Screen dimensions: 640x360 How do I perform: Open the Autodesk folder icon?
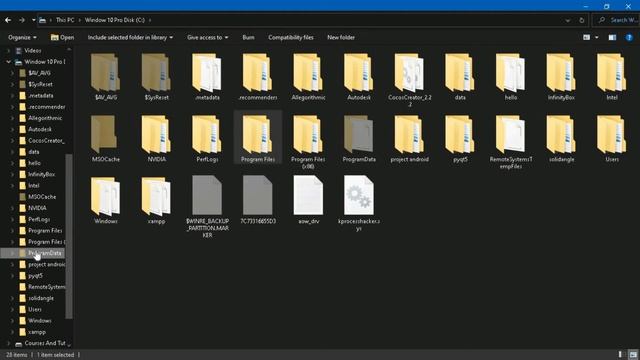[x=359, y=73]
